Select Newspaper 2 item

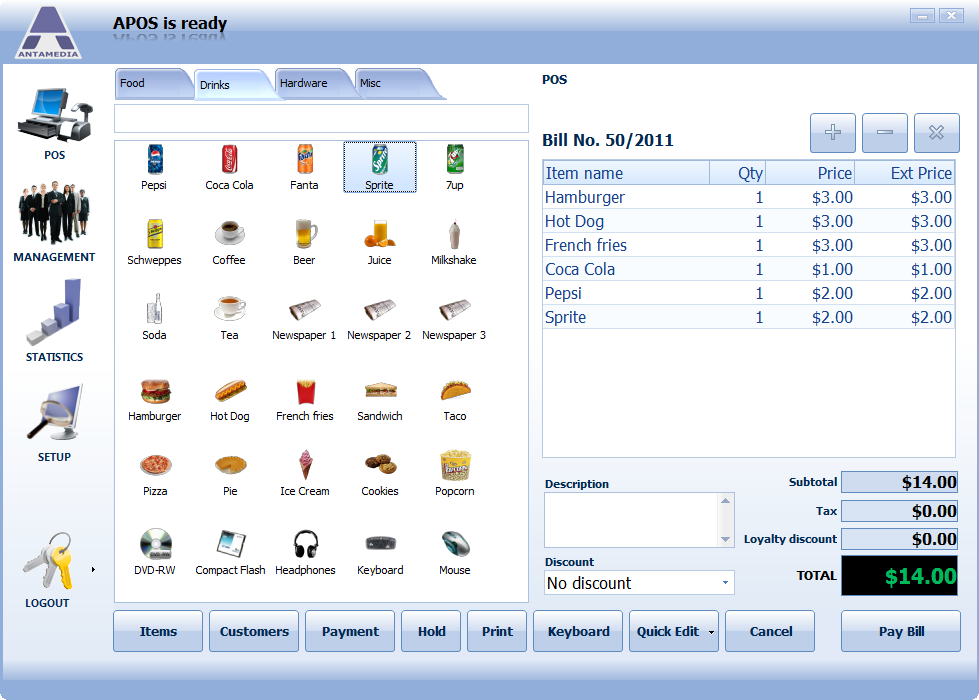[x=379, y=317]
